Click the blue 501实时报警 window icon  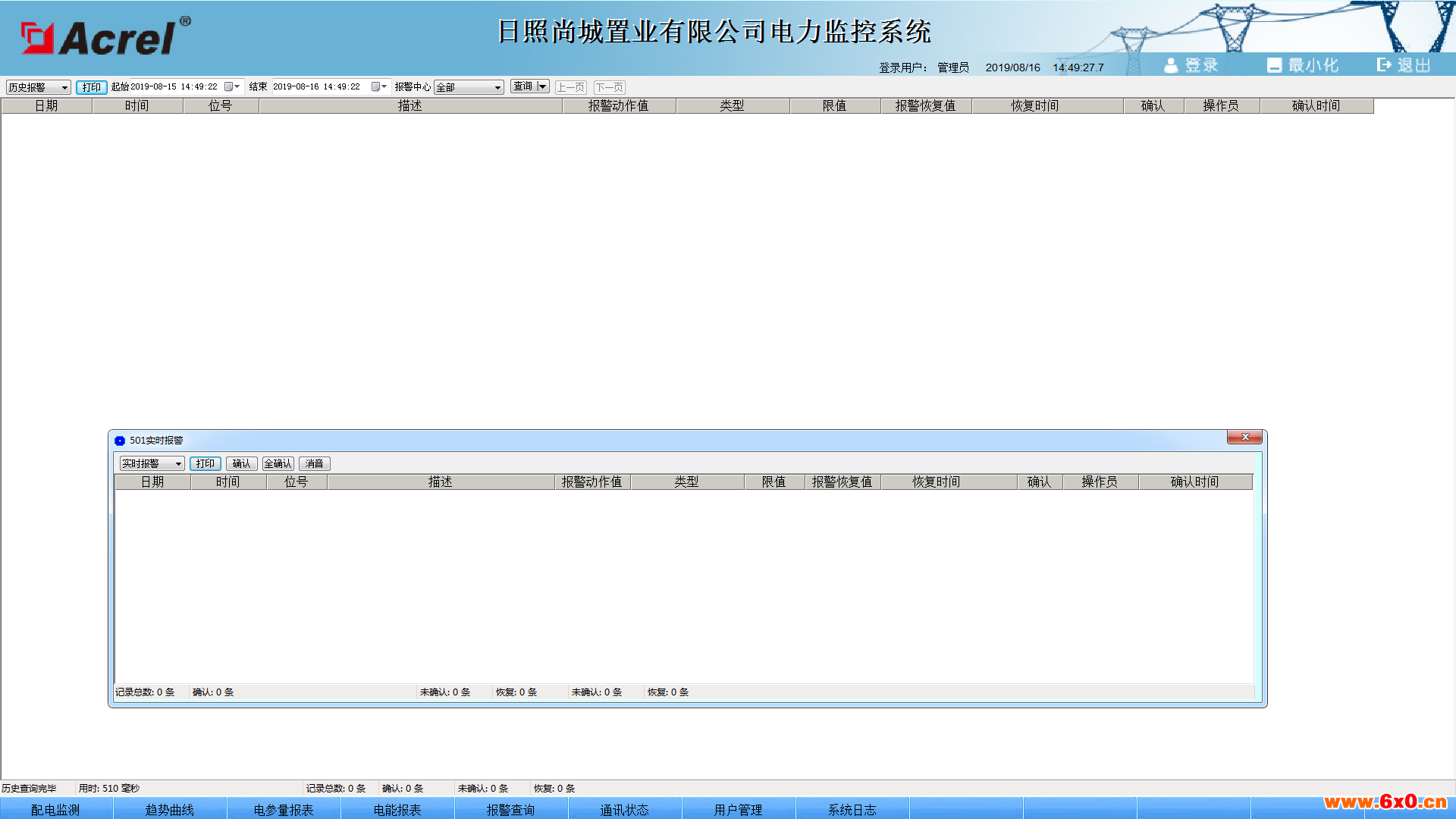coord(120,441)
